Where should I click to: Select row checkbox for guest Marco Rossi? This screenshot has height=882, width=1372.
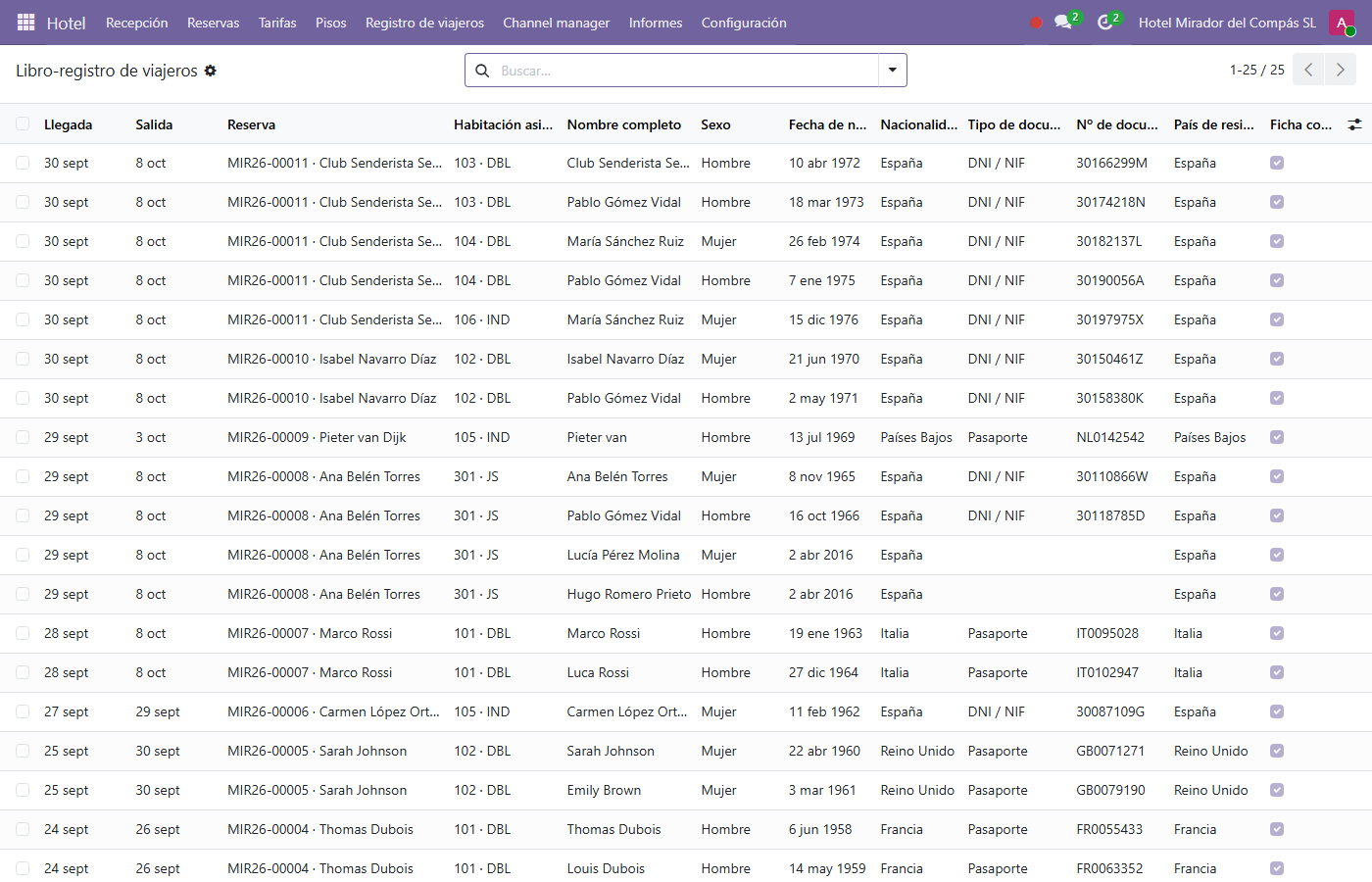(x=23, y=633)
